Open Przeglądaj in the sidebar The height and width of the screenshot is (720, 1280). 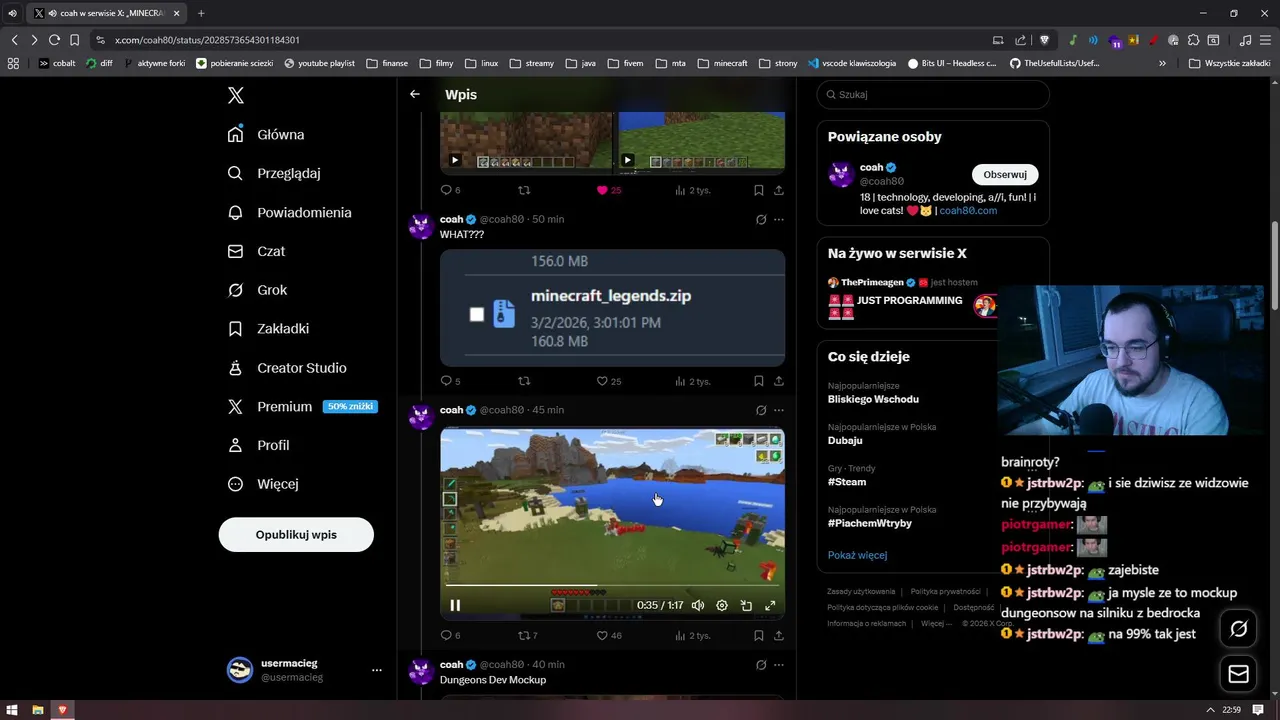pos(274,173)
